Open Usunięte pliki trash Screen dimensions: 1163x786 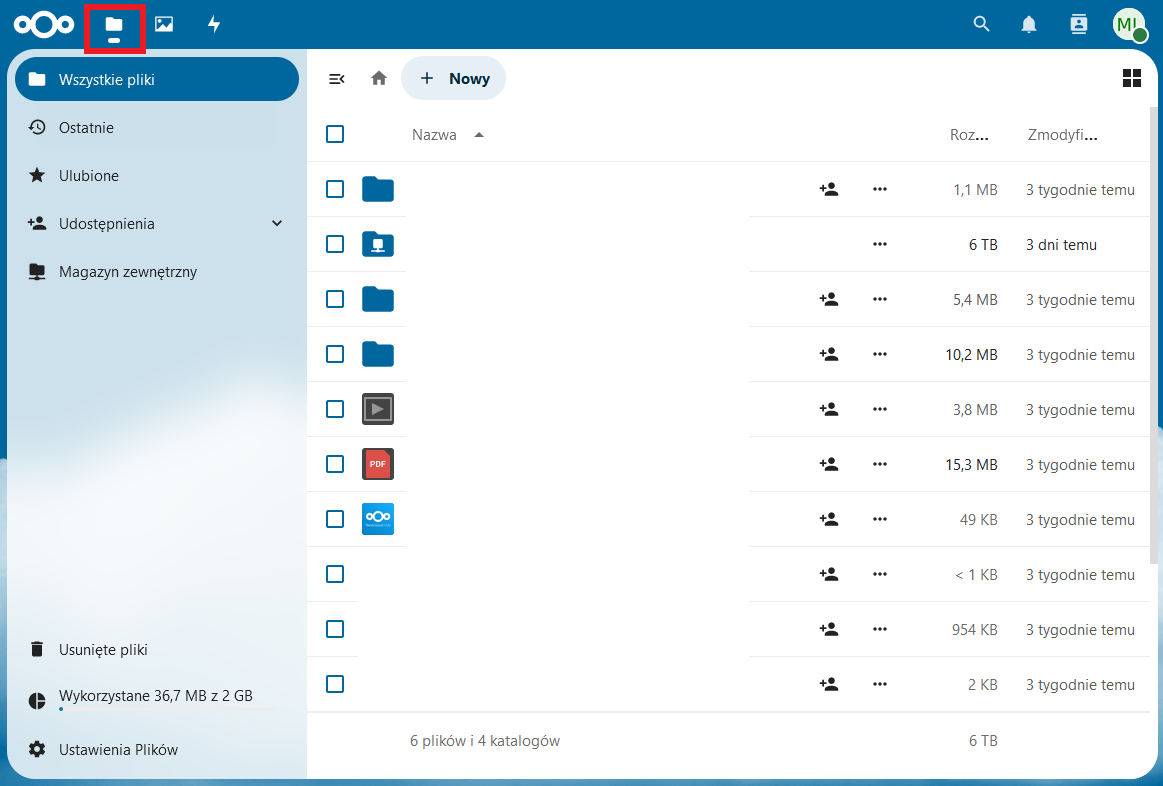coord(157,650)
